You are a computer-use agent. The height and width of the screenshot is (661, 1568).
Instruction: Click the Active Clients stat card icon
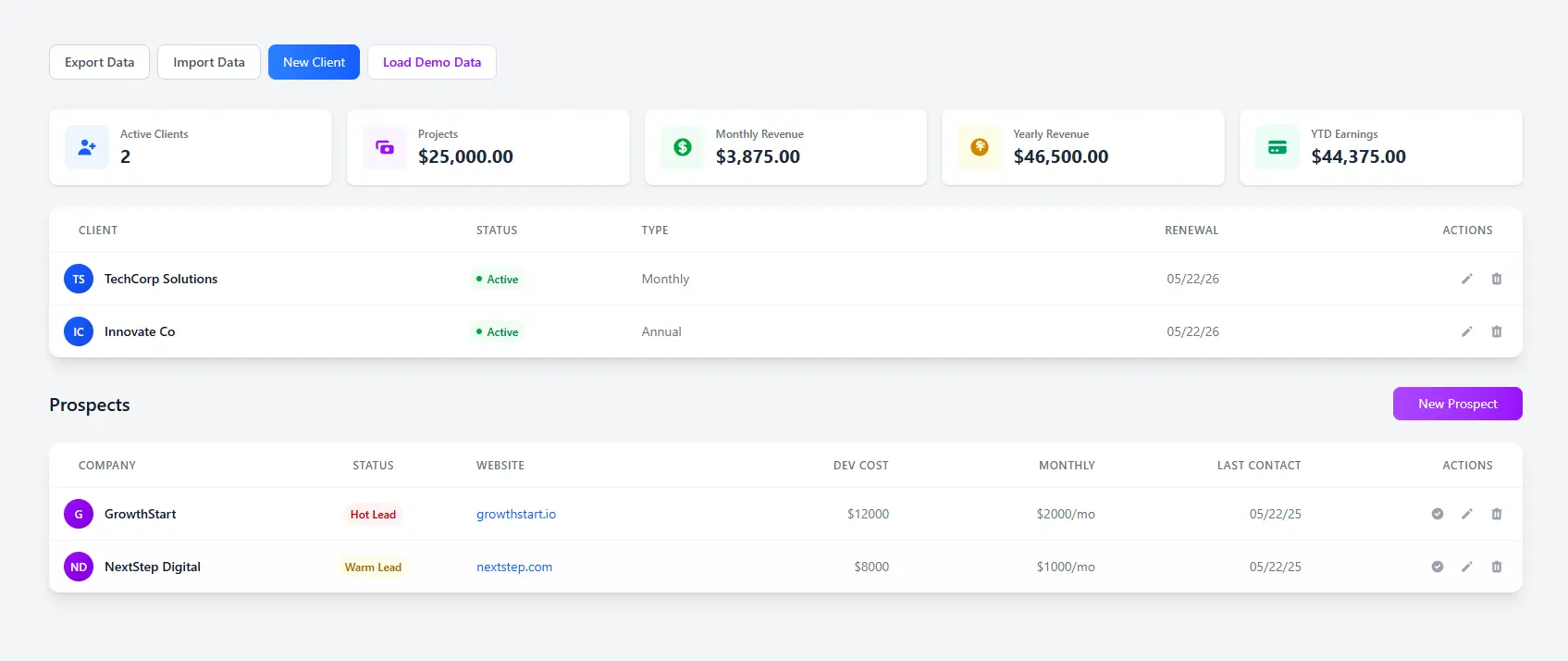click(x=87, y=147)
